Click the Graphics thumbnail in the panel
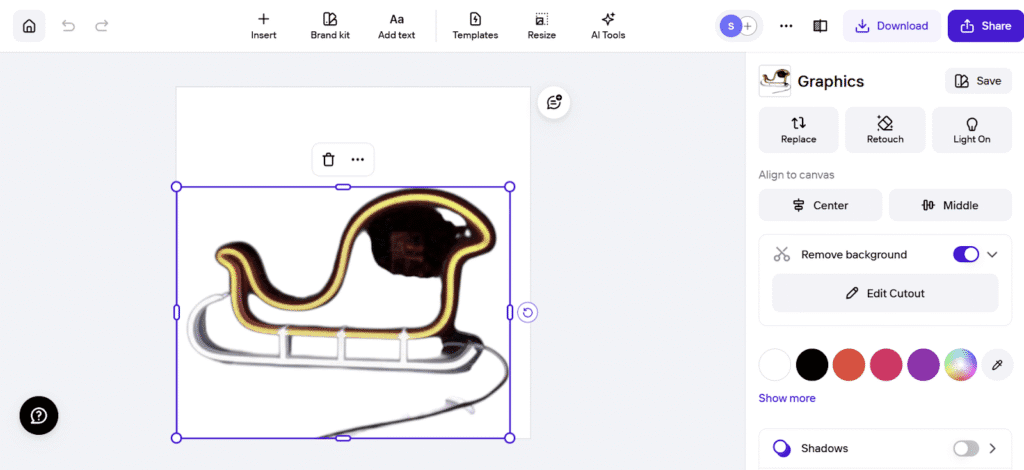This screenshot has width=1024, height=470. click(775, 81)
